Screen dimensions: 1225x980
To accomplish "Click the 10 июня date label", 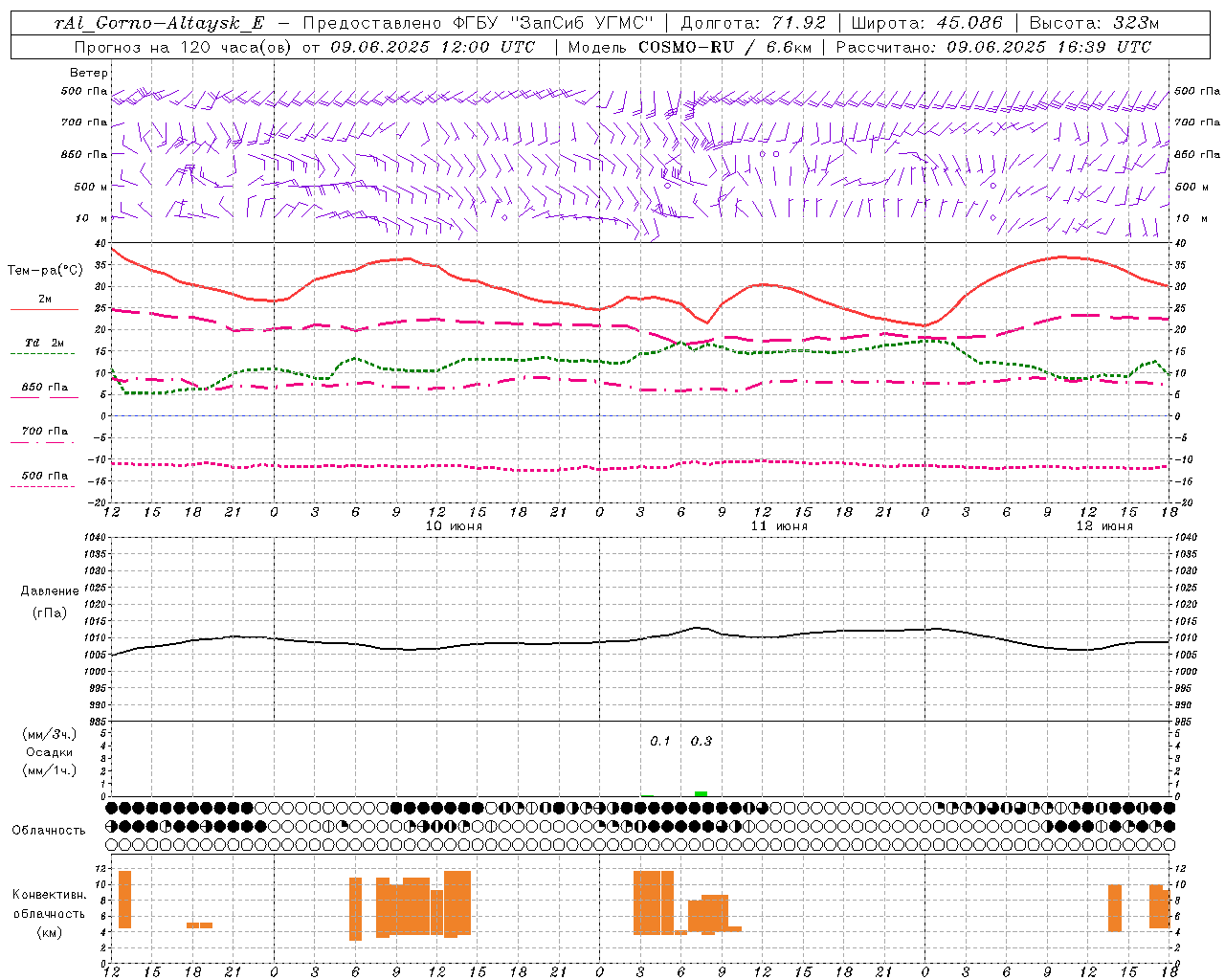I will click(454, 526).
